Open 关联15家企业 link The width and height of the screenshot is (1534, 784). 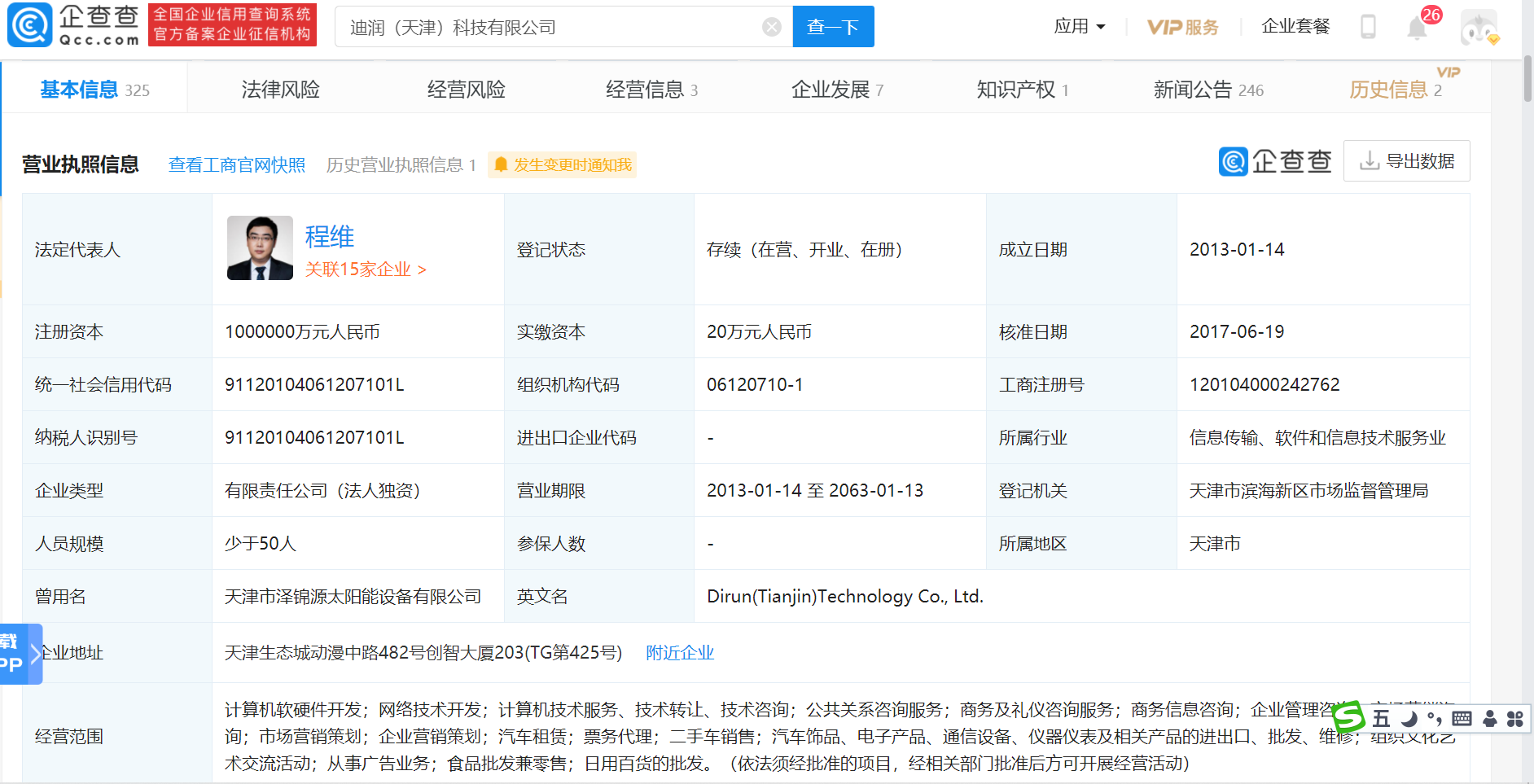[366, 269]
